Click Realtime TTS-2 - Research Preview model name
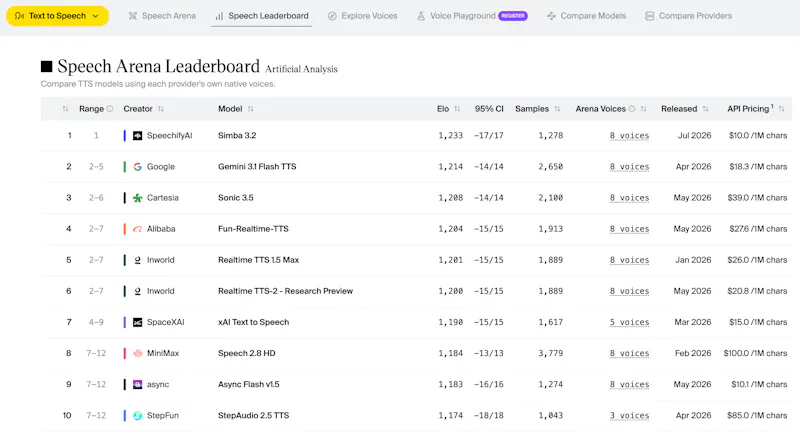The width and height of the screenshot is (800, 438). click(x=285, y=291)
